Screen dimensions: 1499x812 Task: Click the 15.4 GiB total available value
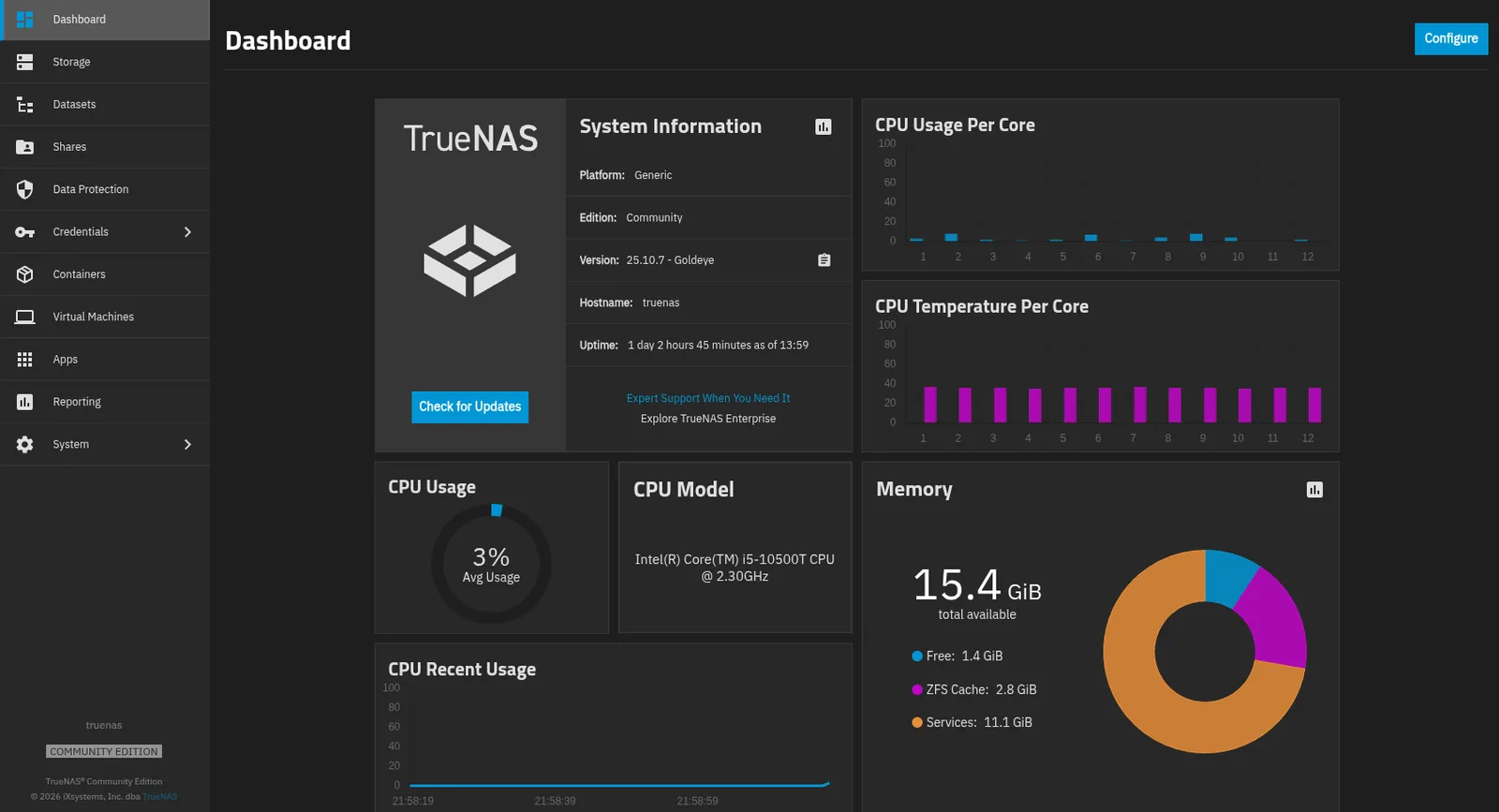click(977, 596)
